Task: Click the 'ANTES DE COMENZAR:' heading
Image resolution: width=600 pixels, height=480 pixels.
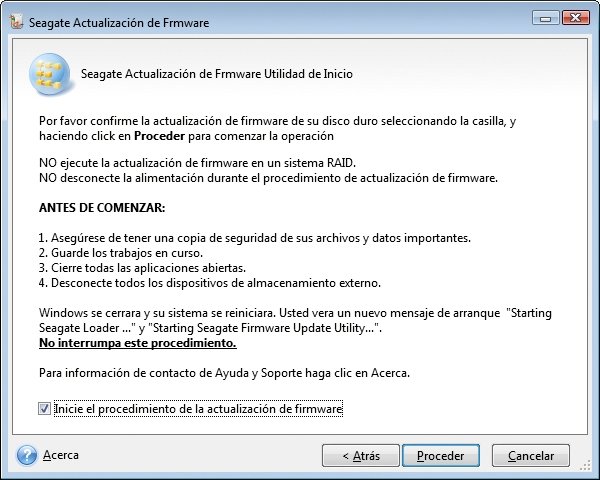Action: click(x=102, y=208)
